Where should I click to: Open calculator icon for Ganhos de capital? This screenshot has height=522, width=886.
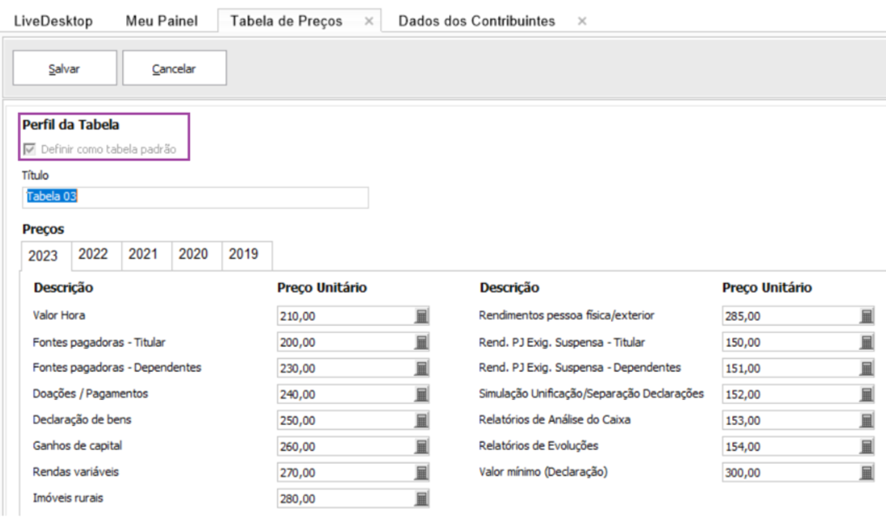422,446
